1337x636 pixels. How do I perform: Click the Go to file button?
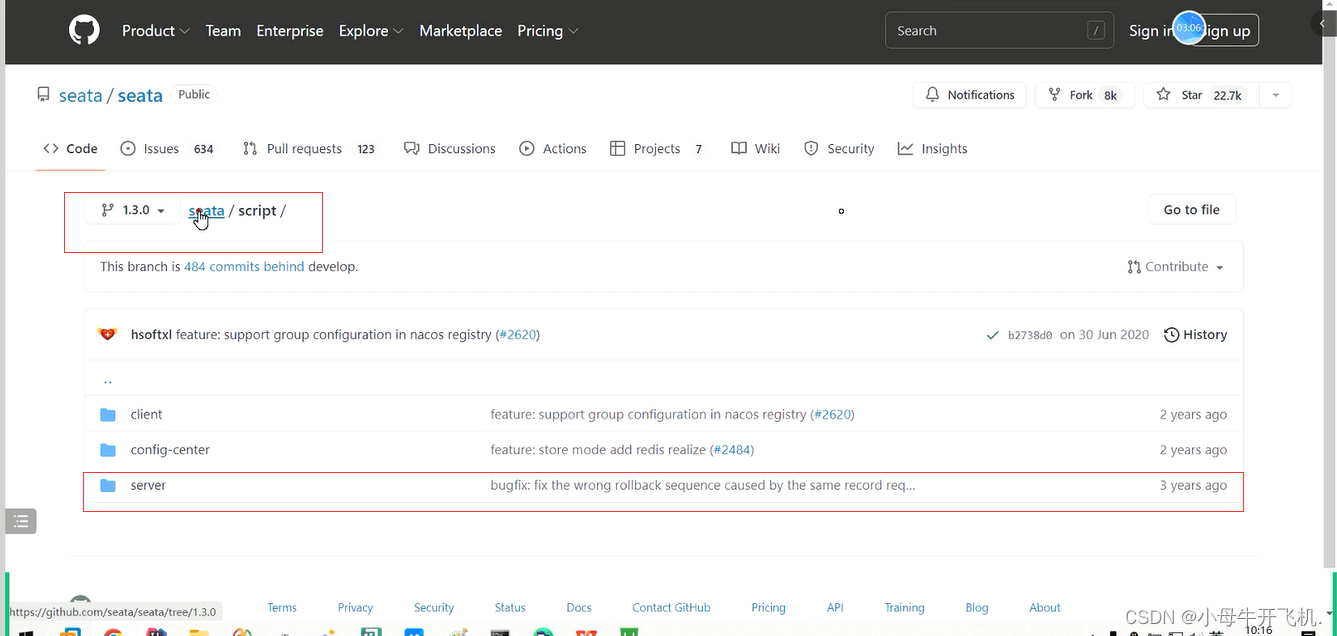tap(1192, 210)
